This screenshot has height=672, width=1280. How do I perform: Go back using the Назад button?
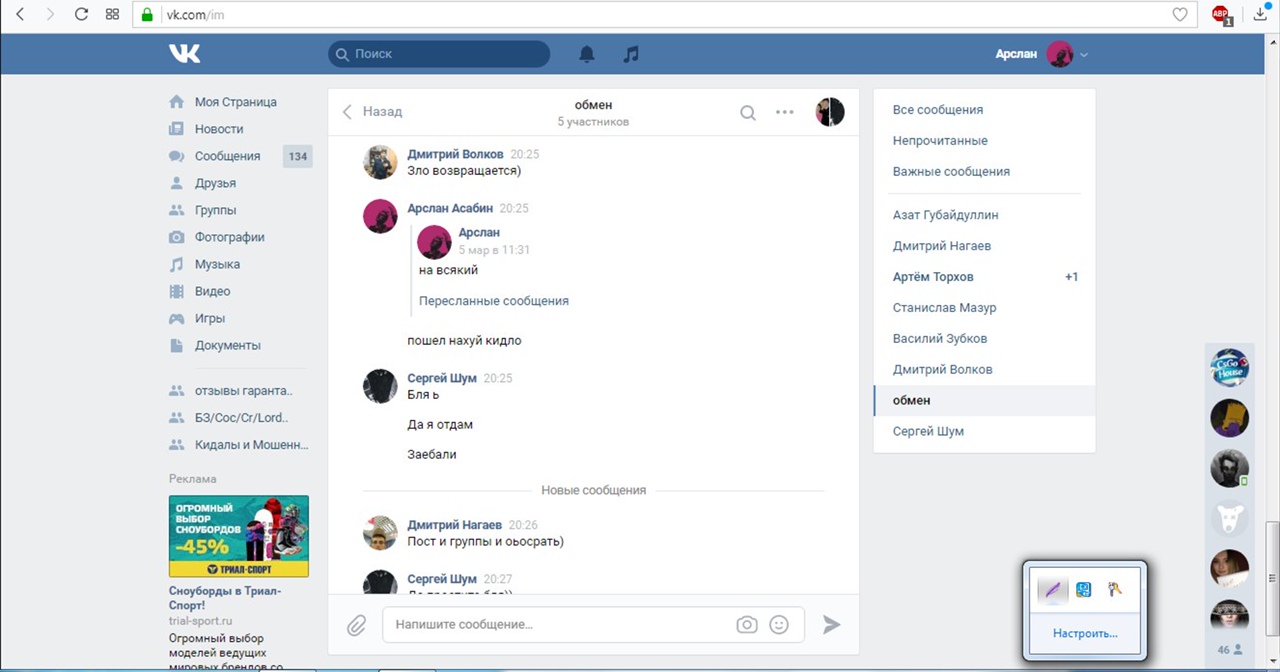[372, 112]
